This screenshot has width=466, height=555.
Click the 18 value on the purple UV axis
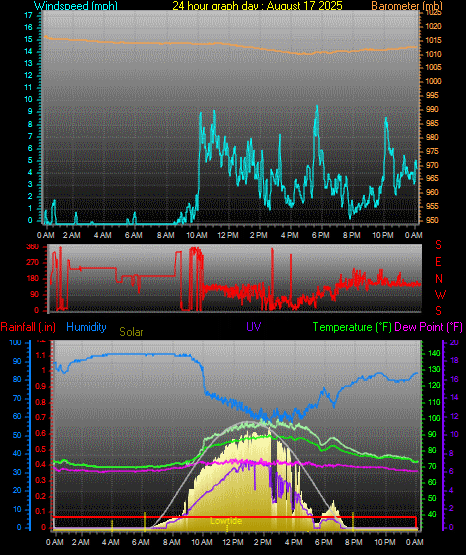454,360
